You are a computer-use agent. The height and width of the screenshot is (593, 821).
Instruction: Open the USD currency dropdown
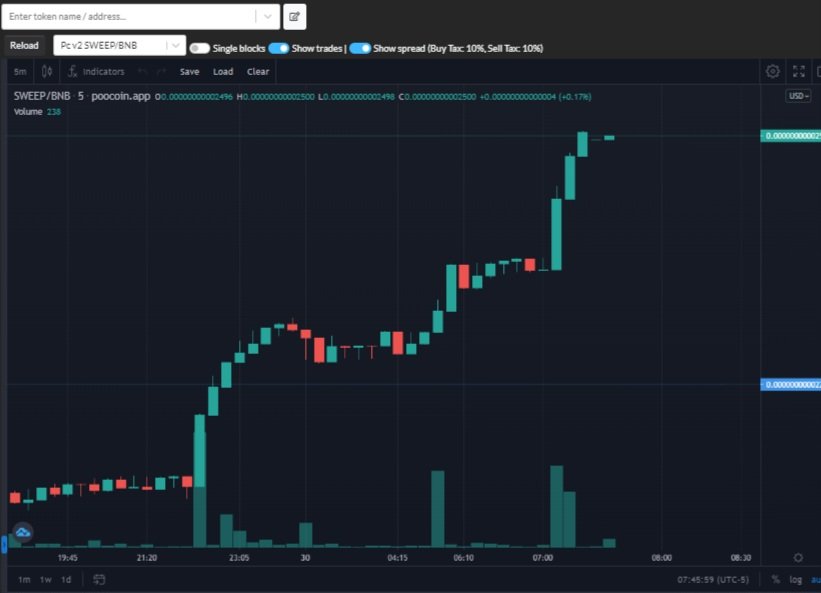click(x=798, y=96)
